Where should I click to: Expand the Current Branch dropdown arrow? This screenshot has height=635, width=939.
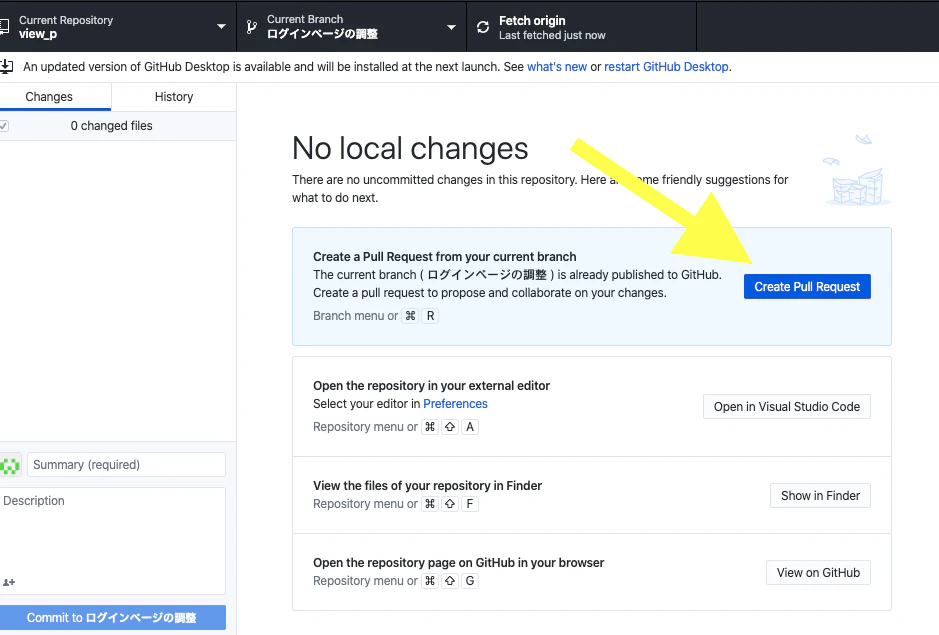coord(452,27)
